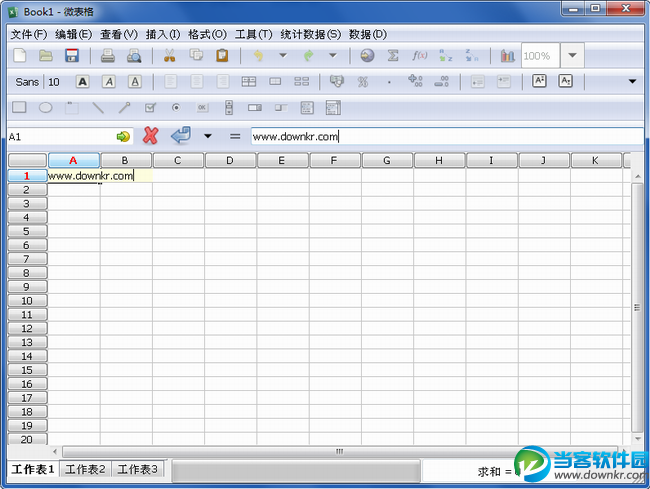Open the undo history dropdown arrow
This screenshot has height=489, width=650.
point(283,55)
